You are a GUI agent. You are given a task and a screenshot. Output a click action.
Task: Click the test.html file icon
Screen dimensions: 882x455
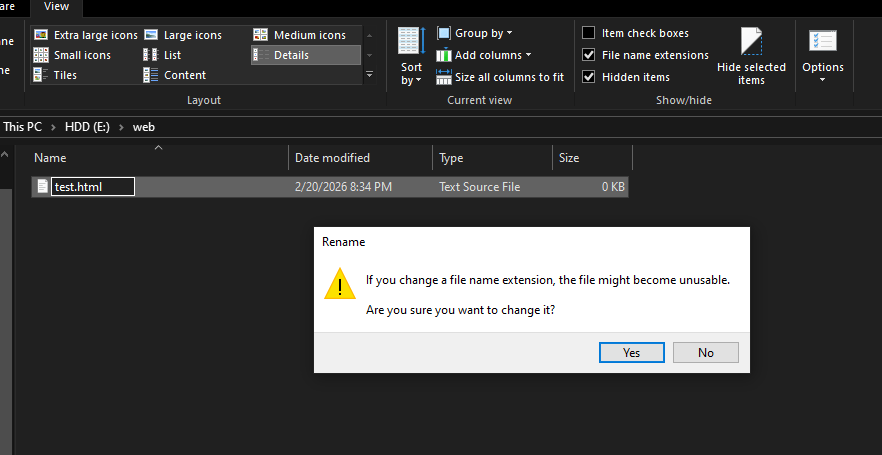[42, 186]
